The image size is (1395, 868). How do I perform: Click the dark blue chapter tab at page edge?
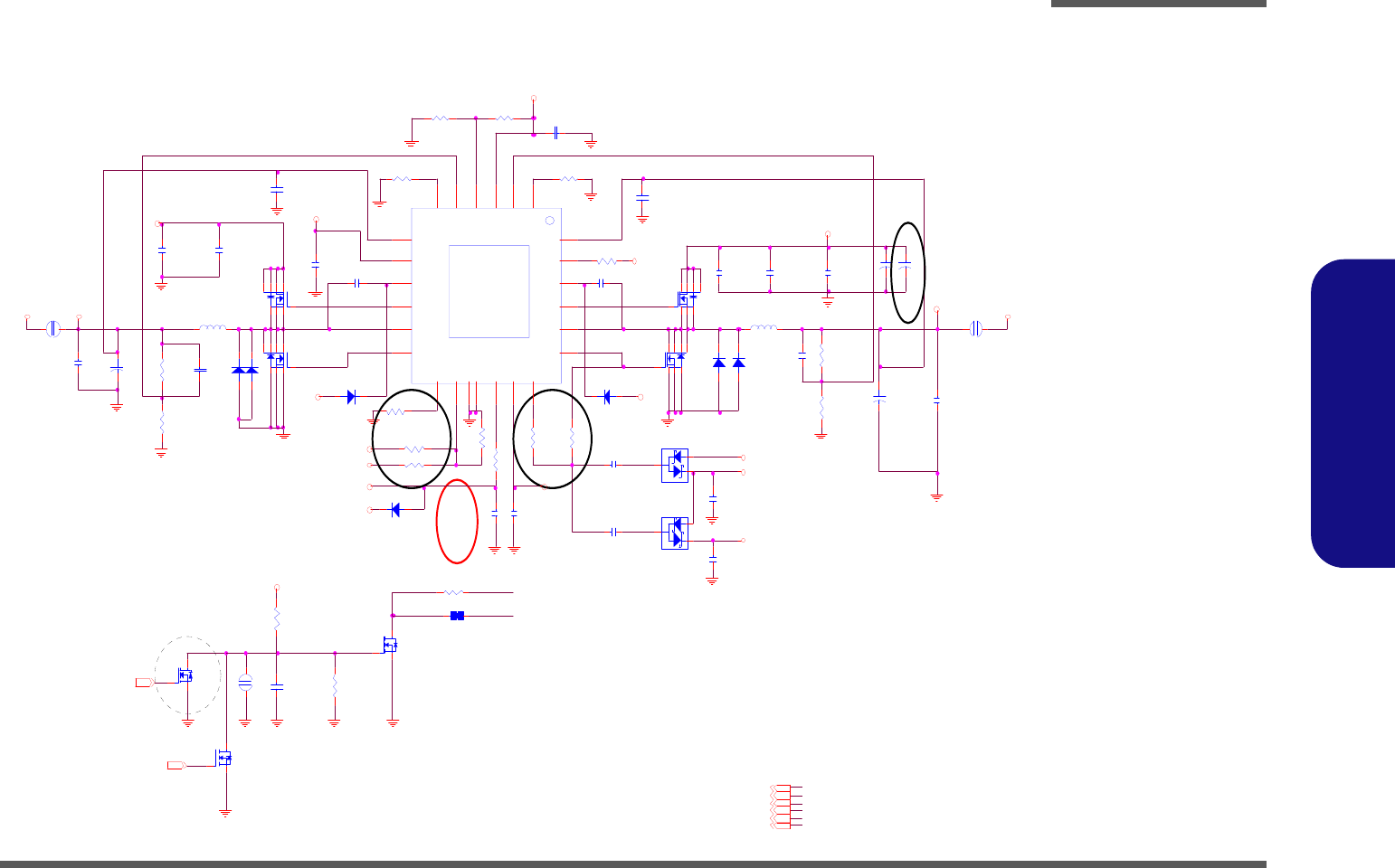coord(1352,413)
